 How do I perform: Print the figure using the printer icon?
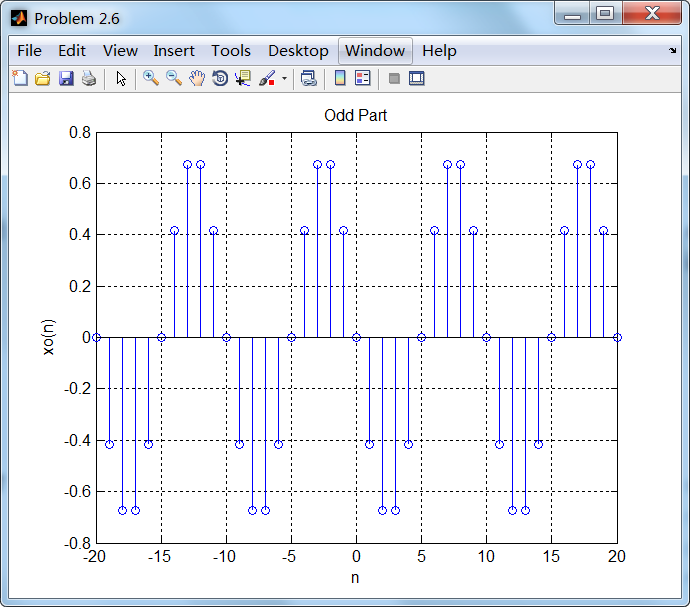89,79
